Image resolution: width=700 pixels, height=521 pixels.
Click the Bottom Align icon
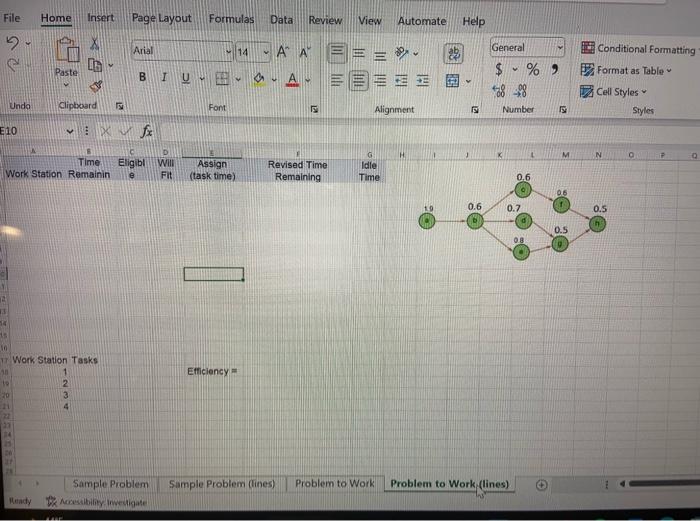[380, 55]
